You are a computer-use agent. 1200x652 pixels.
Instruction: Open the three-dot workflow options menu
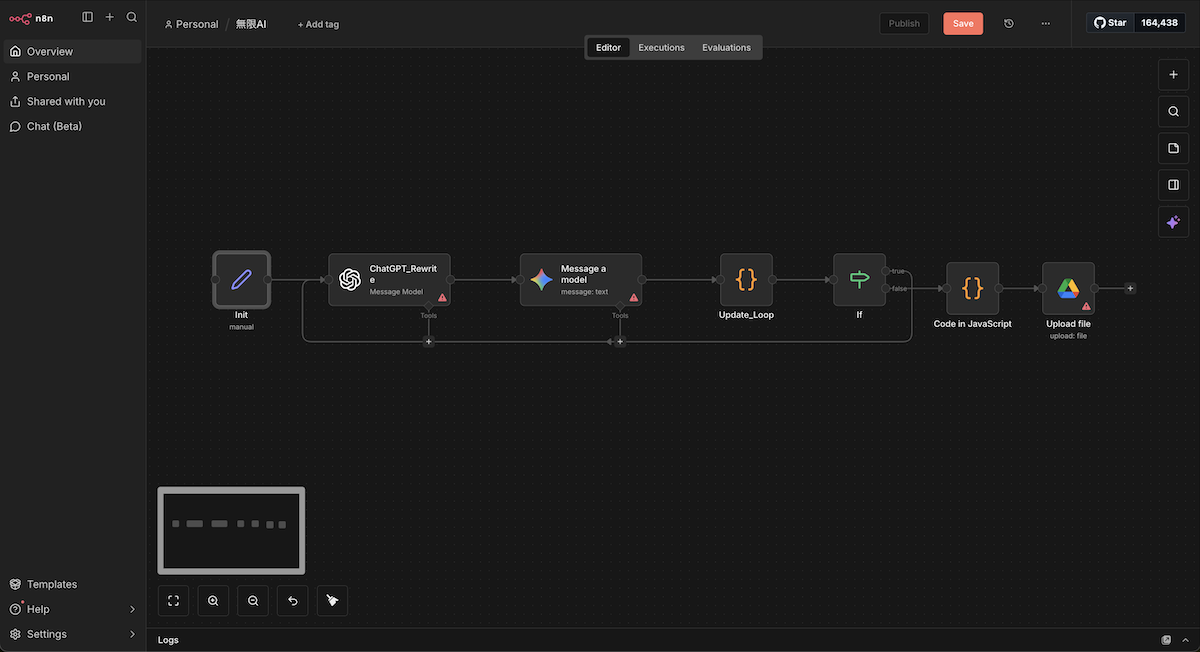click(1046, 24)
